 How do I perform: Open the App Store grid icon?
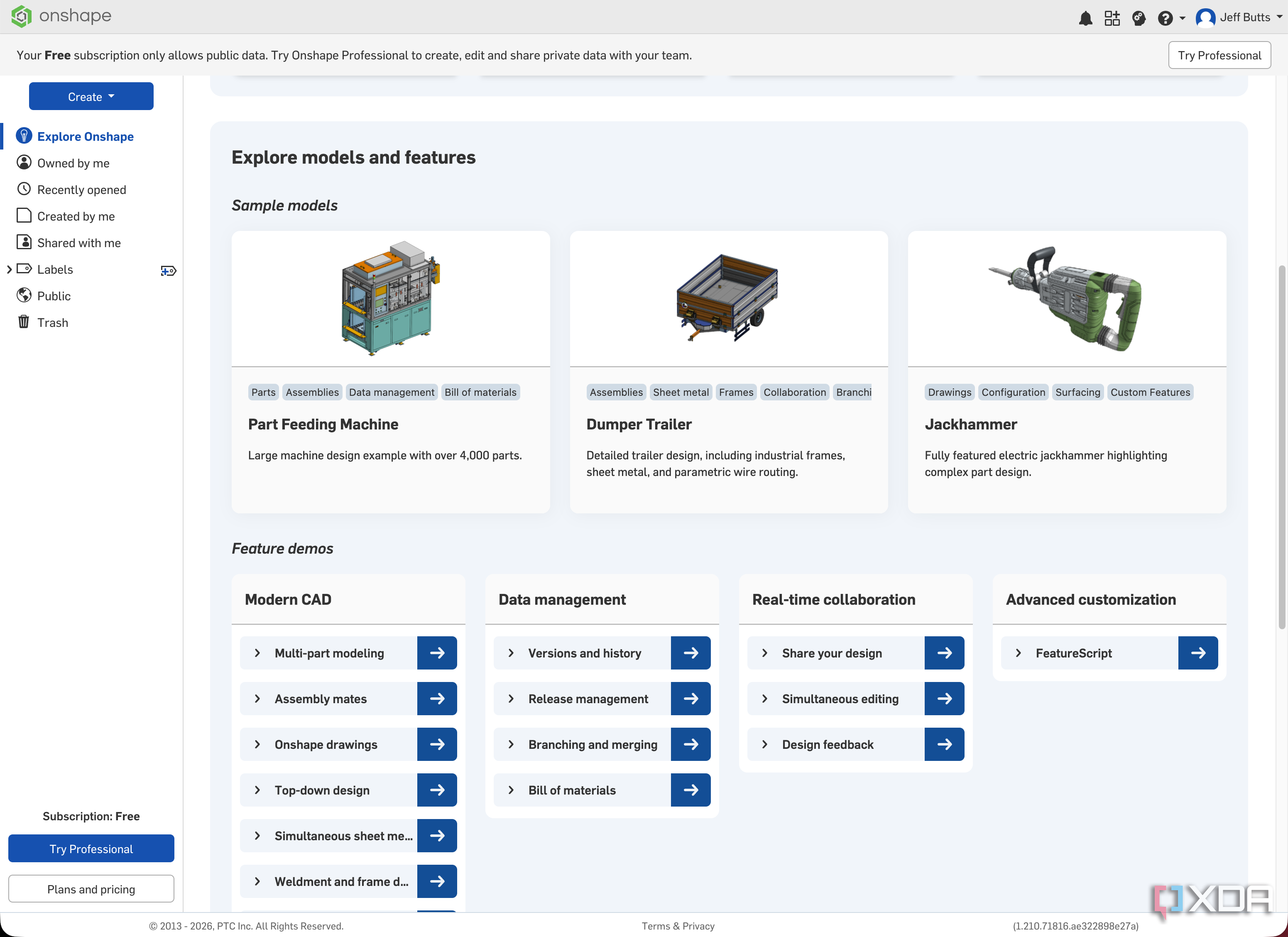pyautogui.click(x=1112, y=18)
